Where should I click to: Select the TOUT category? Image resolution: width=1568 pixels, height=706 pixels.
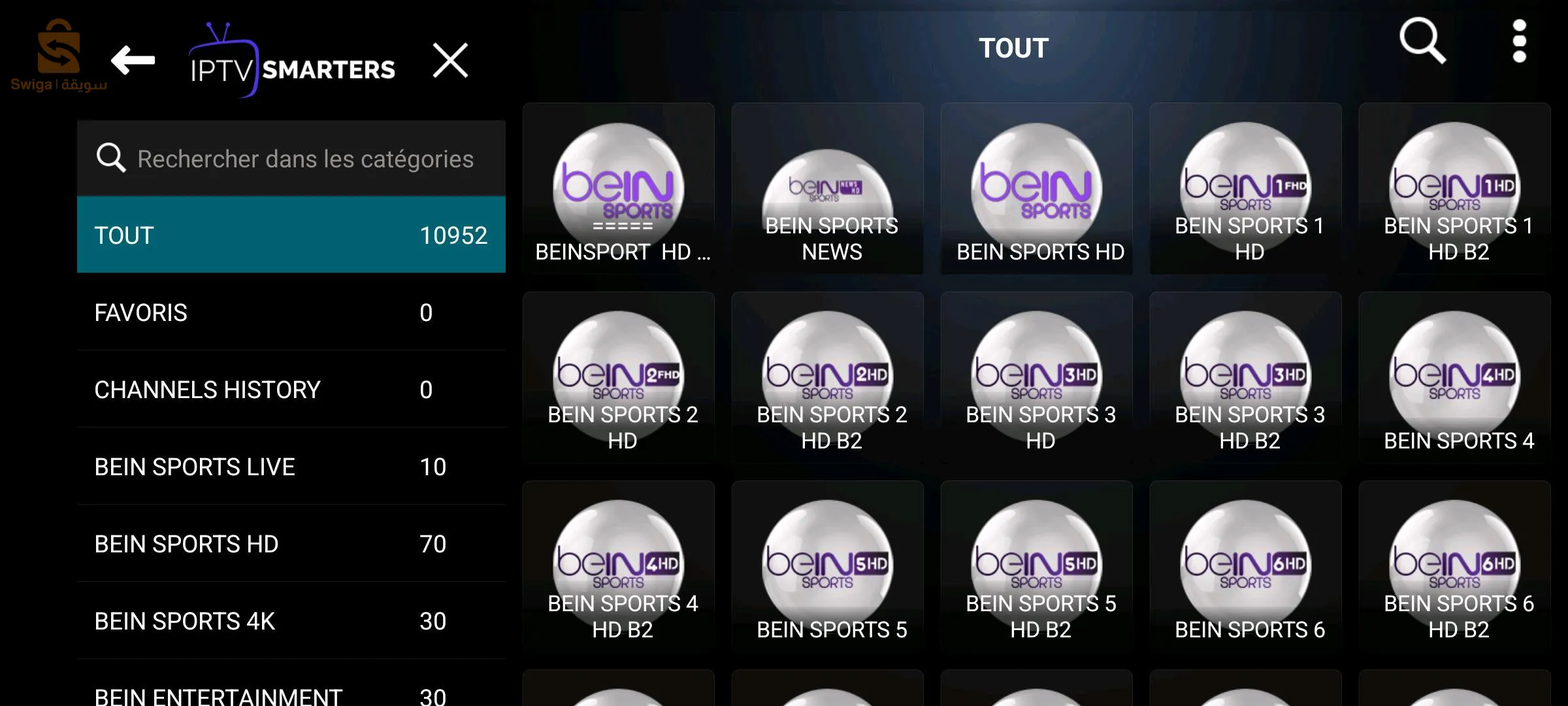pyautogui.click(x=291, y=235)
